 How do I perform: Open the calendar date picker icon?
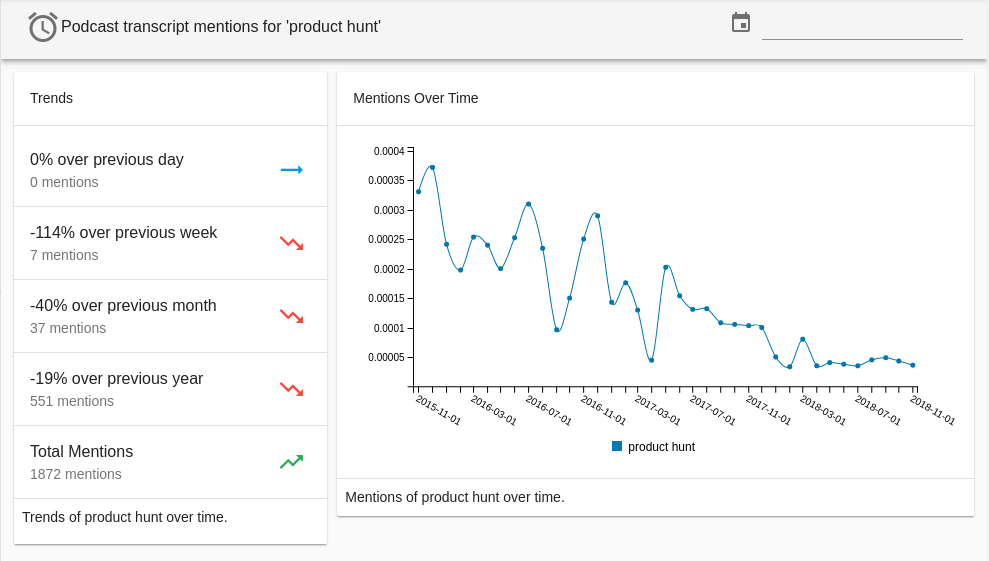pyautogui.click(x=740, y=22)
